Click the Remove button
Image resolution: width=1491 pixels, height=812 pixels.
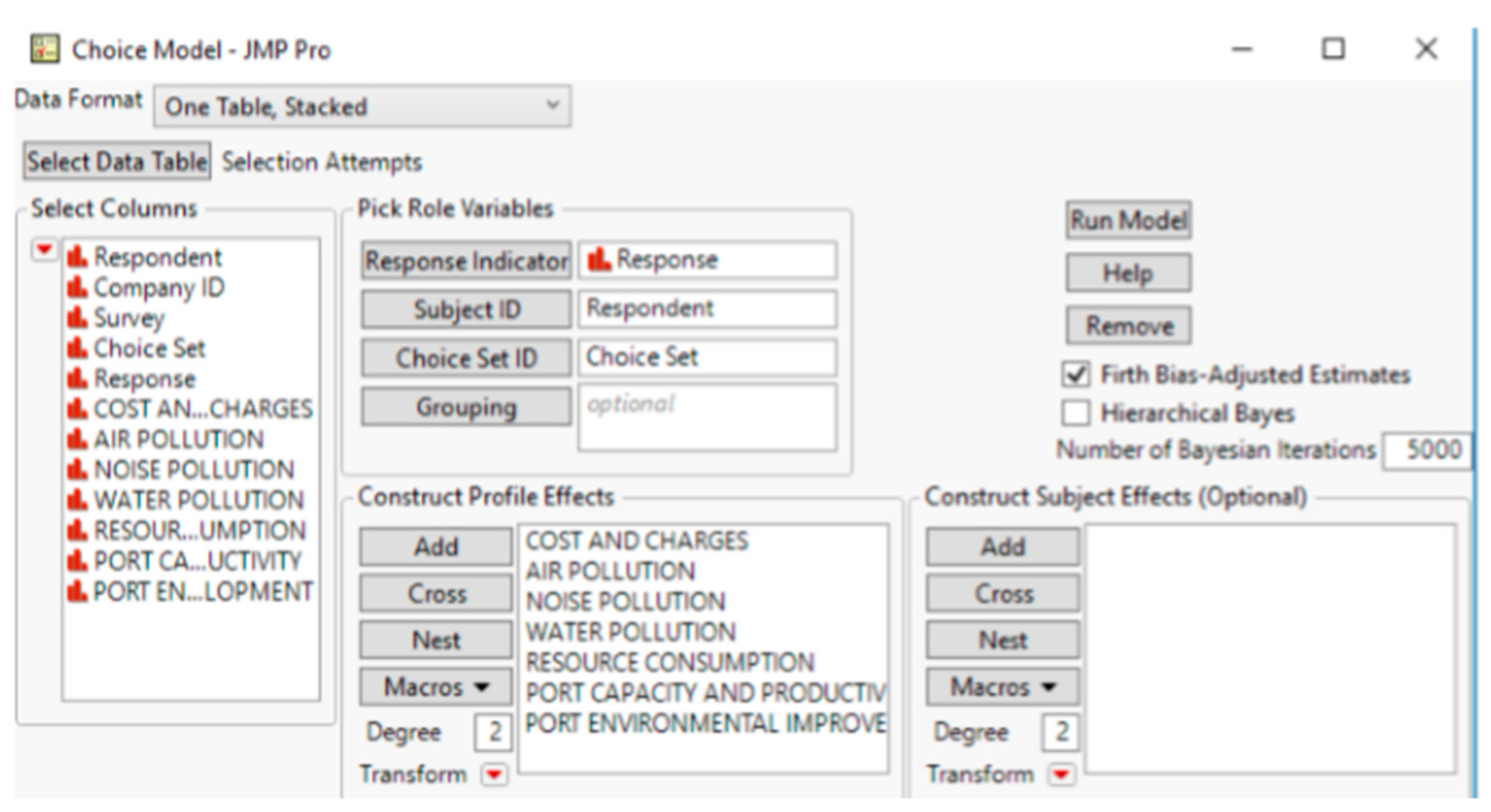click(x=1128, y=325)
